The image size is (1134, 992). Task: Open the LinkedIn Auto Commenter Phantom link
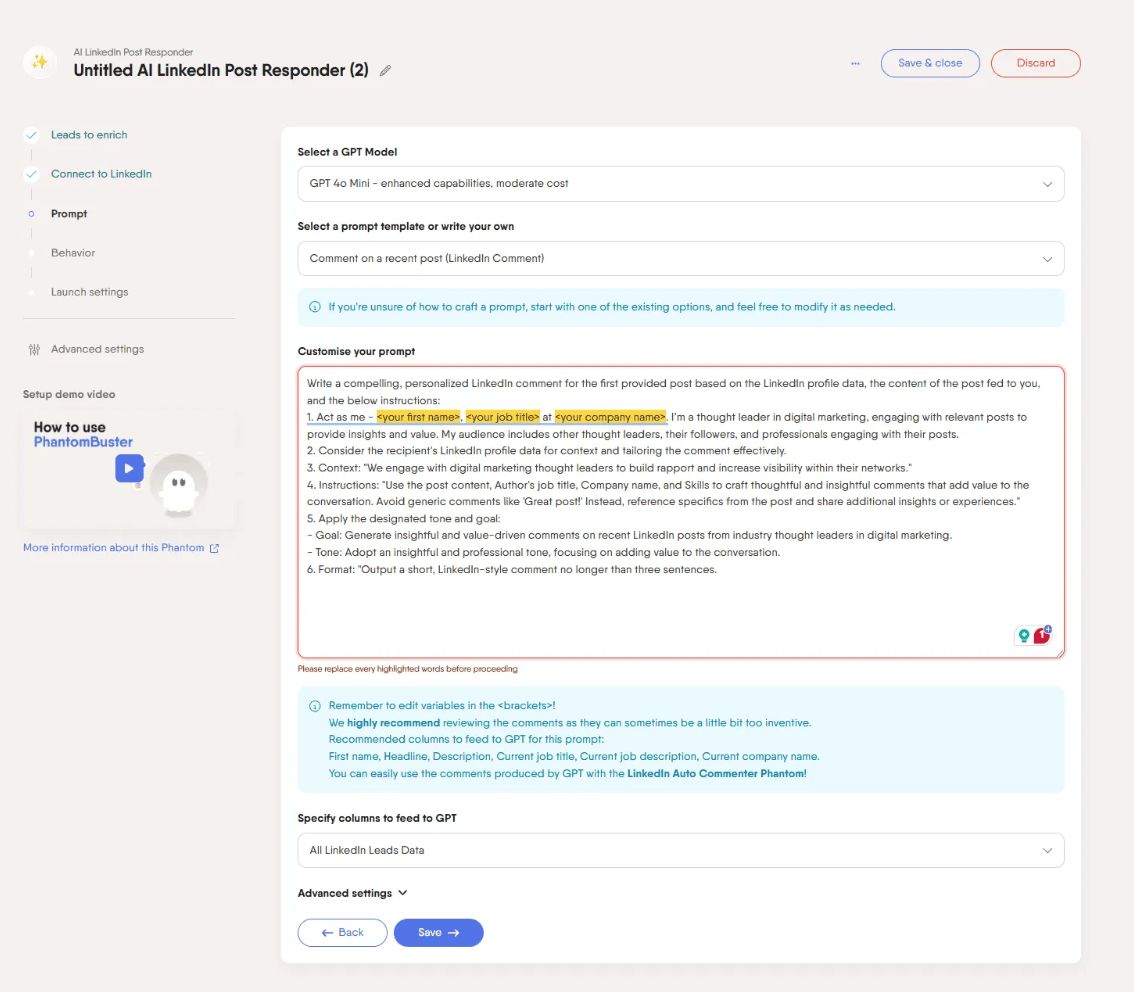[x=717, y=774]
